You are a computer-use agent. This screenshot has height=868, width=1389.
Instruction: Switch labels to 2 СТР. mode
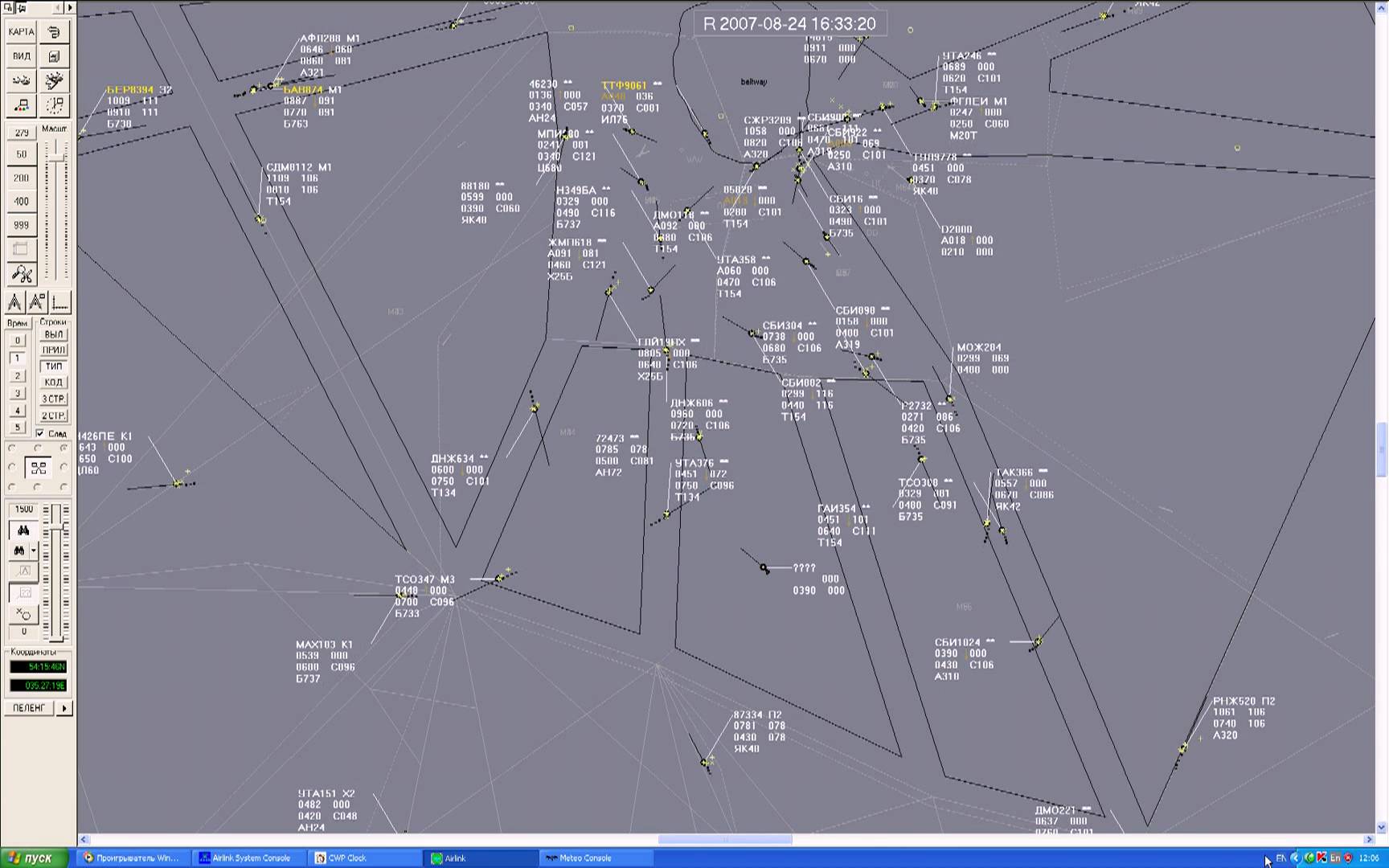pos(54,416)
